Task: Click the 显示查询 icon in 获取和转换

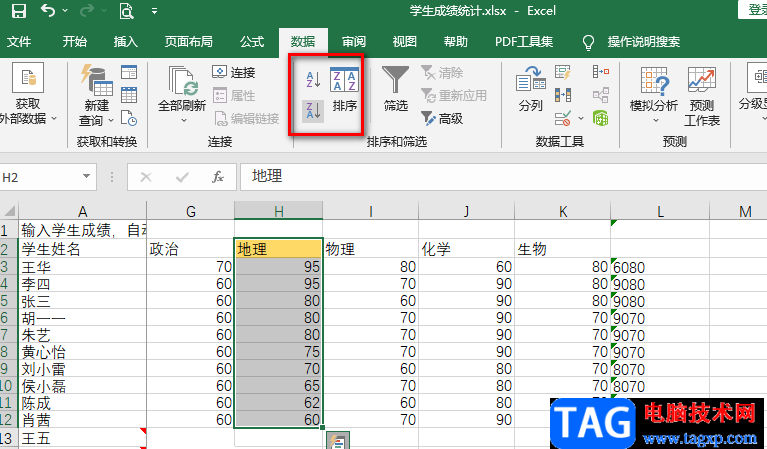Action: 129,72
